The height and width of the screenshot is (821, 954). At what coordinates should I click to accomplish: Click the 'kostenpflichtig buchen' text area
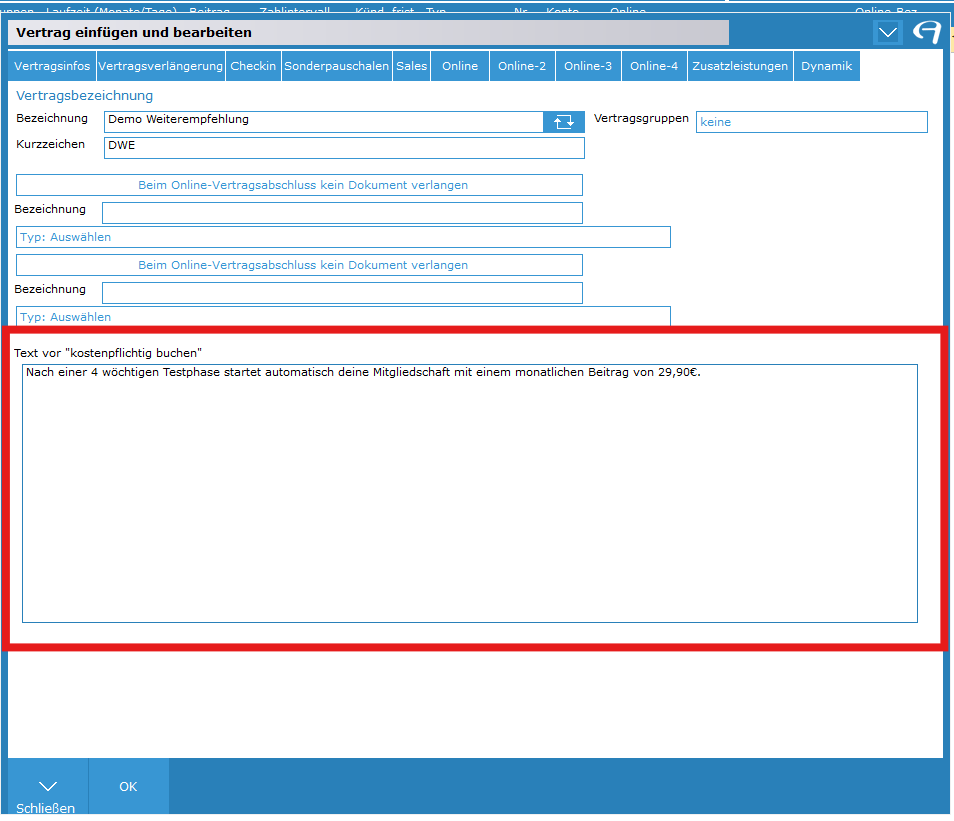(x=469, y=493)
